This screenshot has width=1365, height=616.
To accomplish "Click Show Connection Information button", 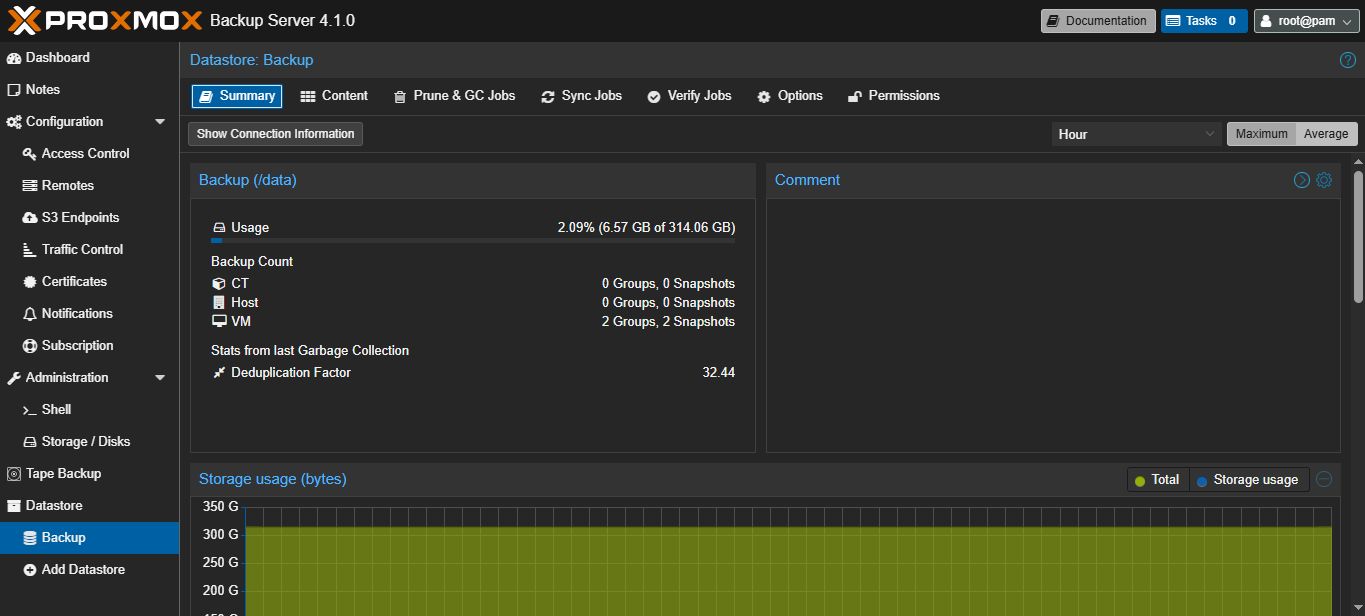I will tap(275, 134).
